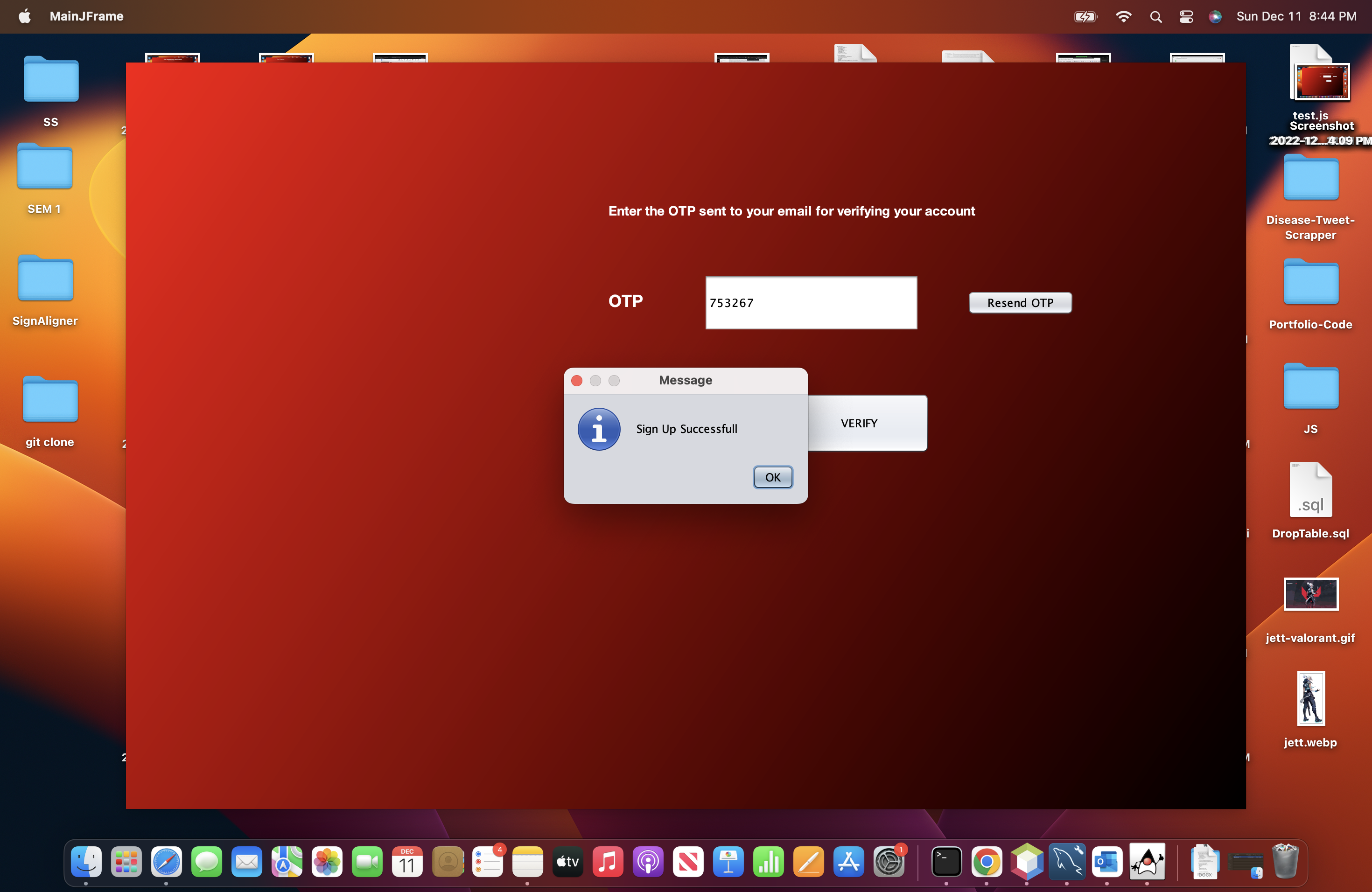Open MySQL Workbench dolphin icon in dock
The height and width of the screenshot is (892, 1372).
tap(1066, 862)
